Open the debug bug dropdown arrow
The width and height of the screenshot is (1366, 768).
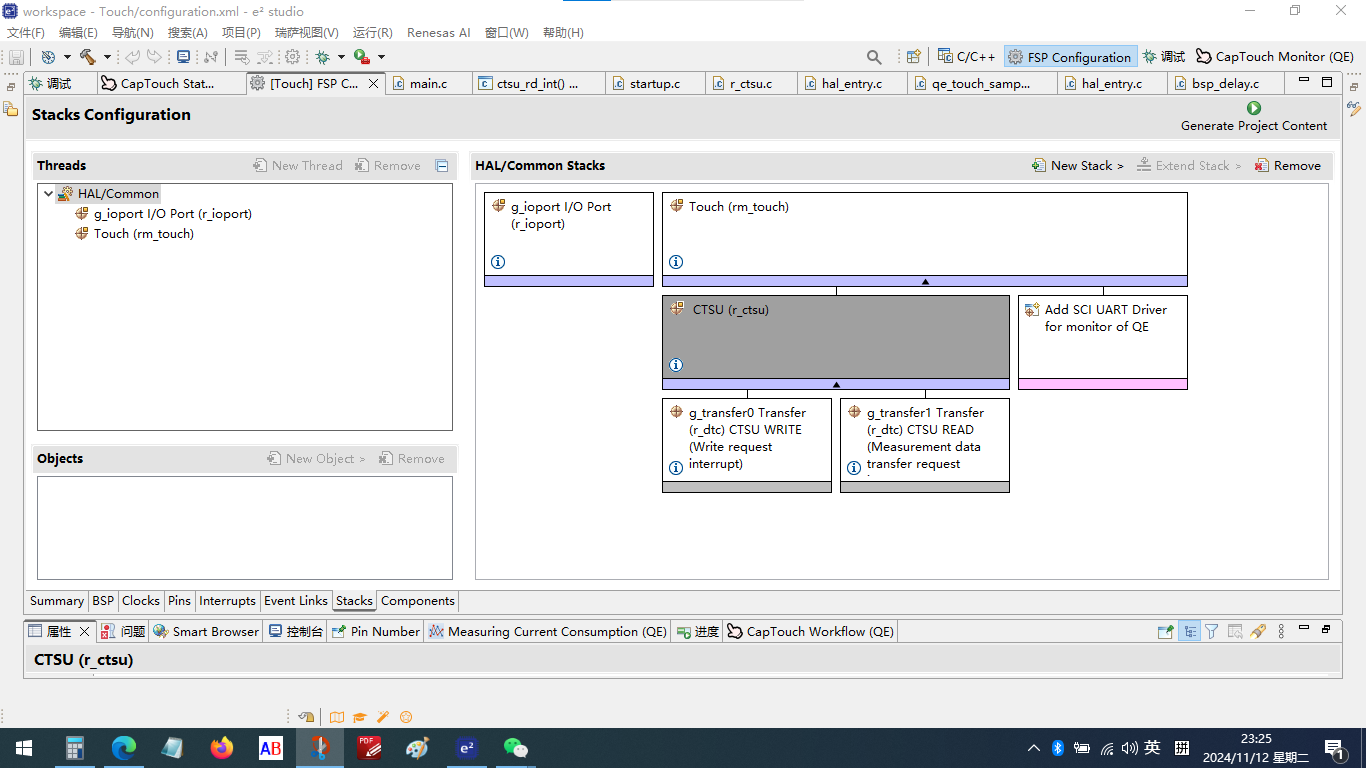(341, 57)
